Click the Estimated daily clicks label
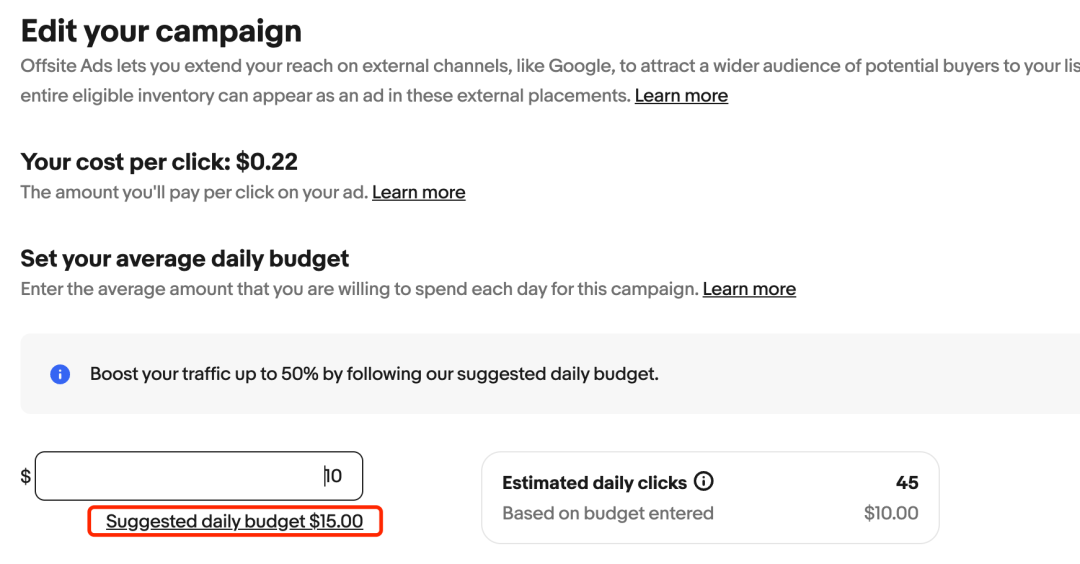Viewport: 1080px width, 564px height. point(594,483)
